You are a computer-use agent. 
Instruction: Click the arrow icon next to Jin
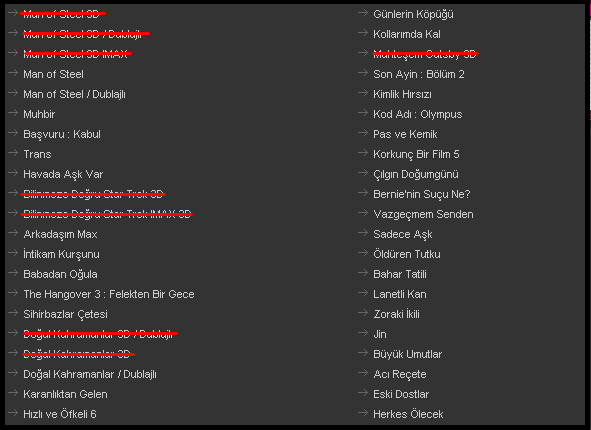tap(363, 333)
